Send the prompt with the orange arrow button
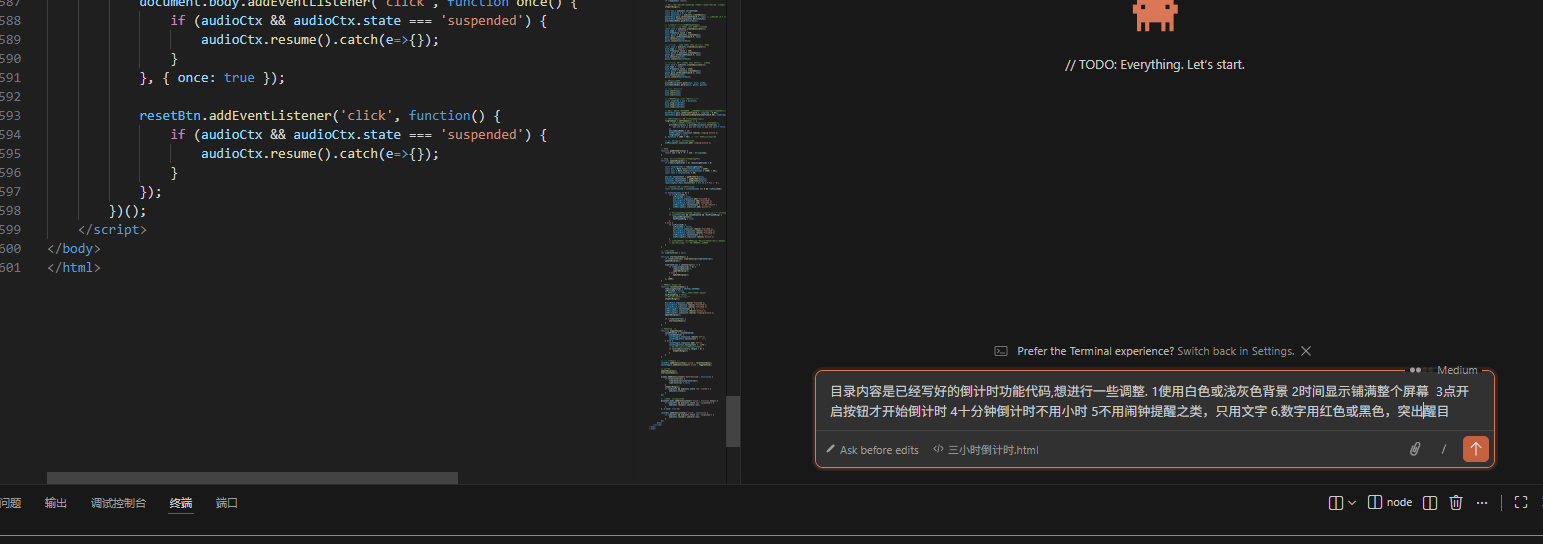Image resolution: width=1543 pixels, height=544 pixels. (1475, 449)
